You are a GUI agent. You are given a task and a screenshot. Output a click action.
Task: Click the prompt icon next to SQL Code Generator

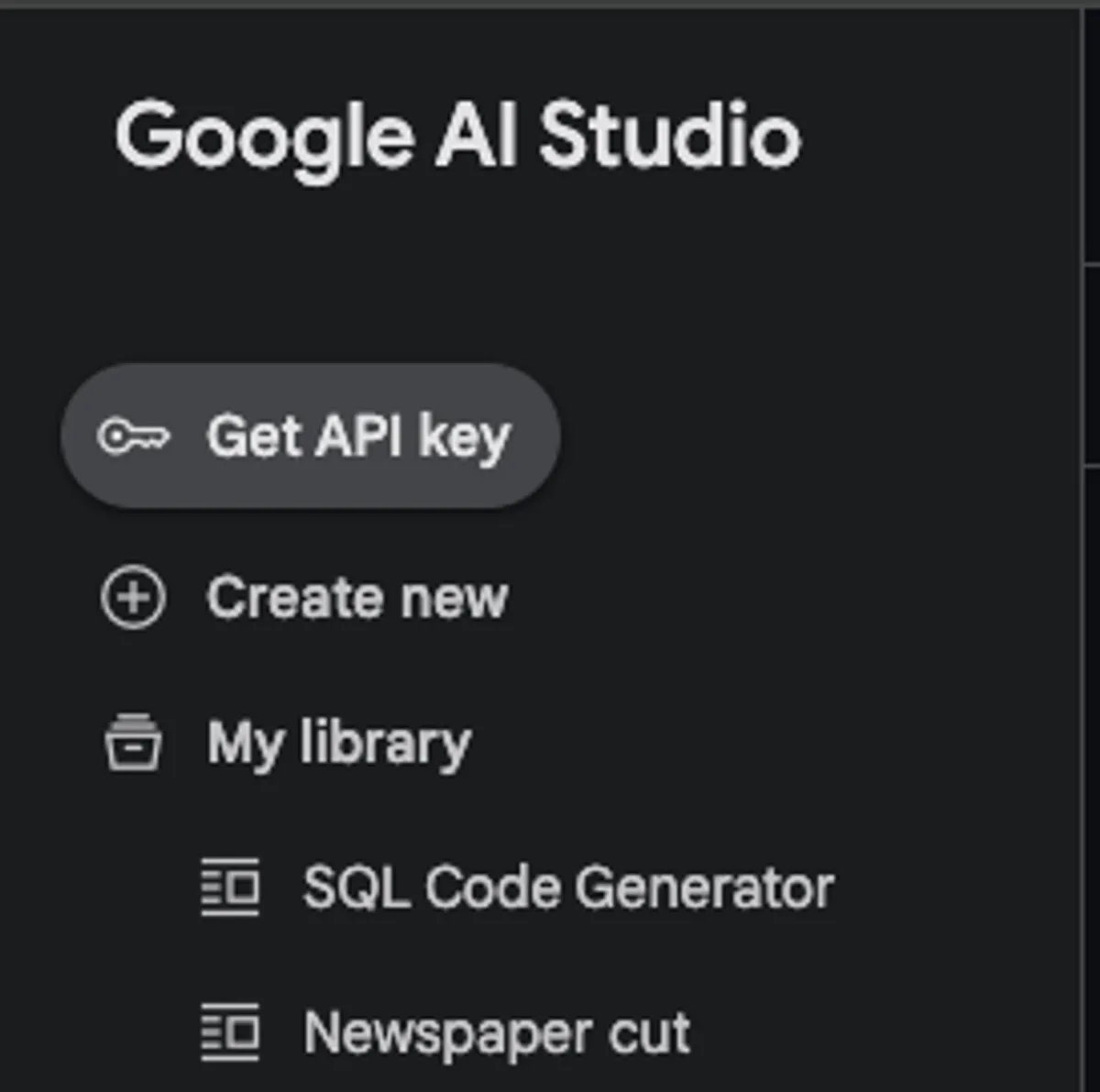[230, 888]
